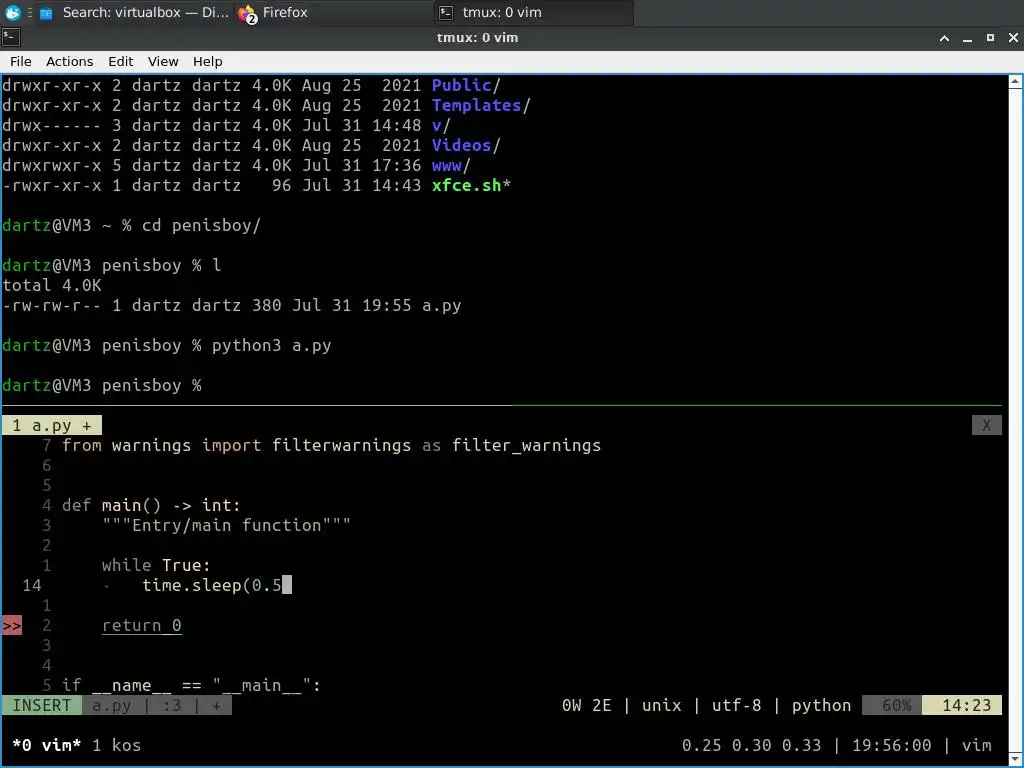
Task: Click the Firefox icon in taskbar
Action: click(247, 13)
